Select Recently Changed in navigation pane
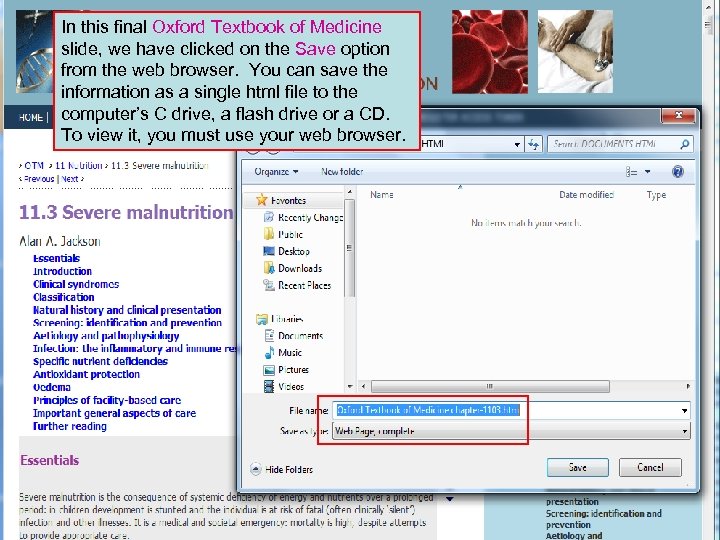This screenshot has width=720, height=540. (303, 218)
